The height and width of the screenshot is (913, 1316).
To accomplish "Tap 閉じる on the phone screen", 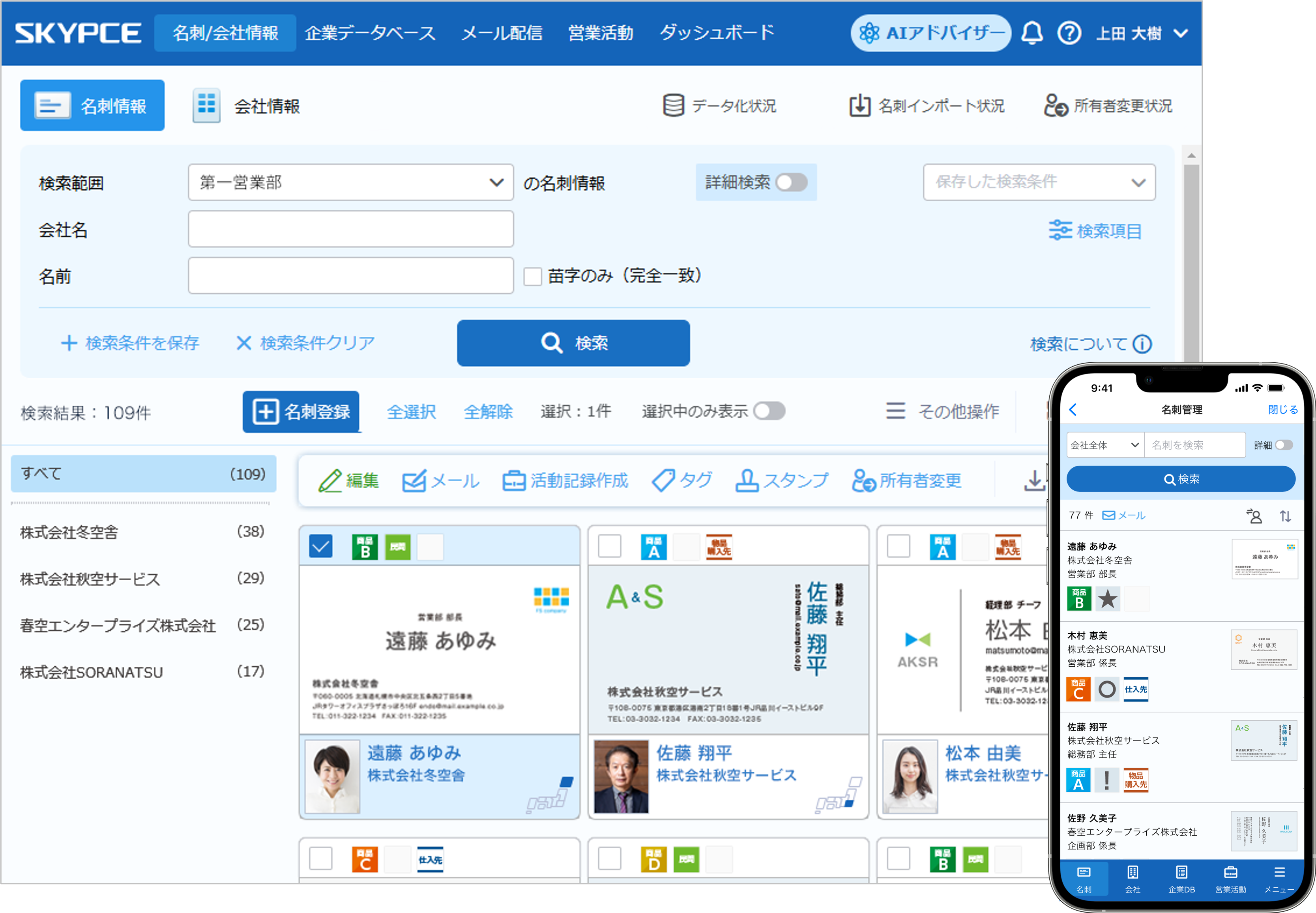I will (1283, 410).
